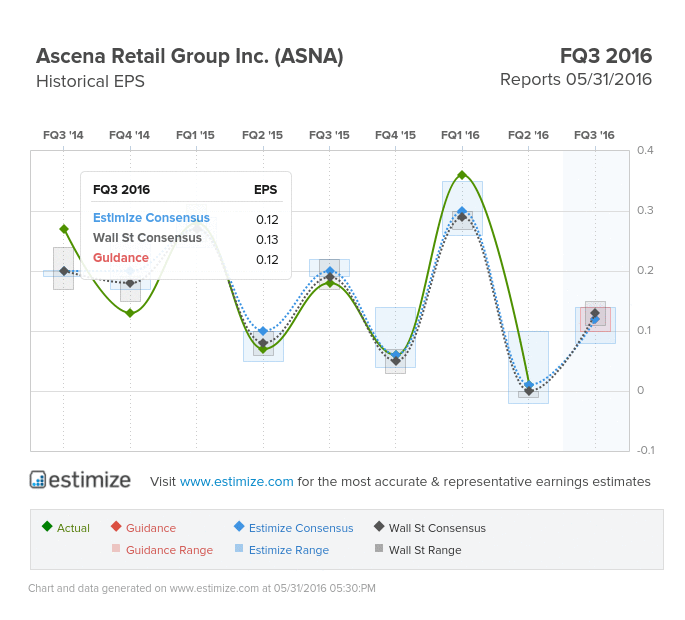Click the FQ2 '16 Wall St consensus point

529,391
